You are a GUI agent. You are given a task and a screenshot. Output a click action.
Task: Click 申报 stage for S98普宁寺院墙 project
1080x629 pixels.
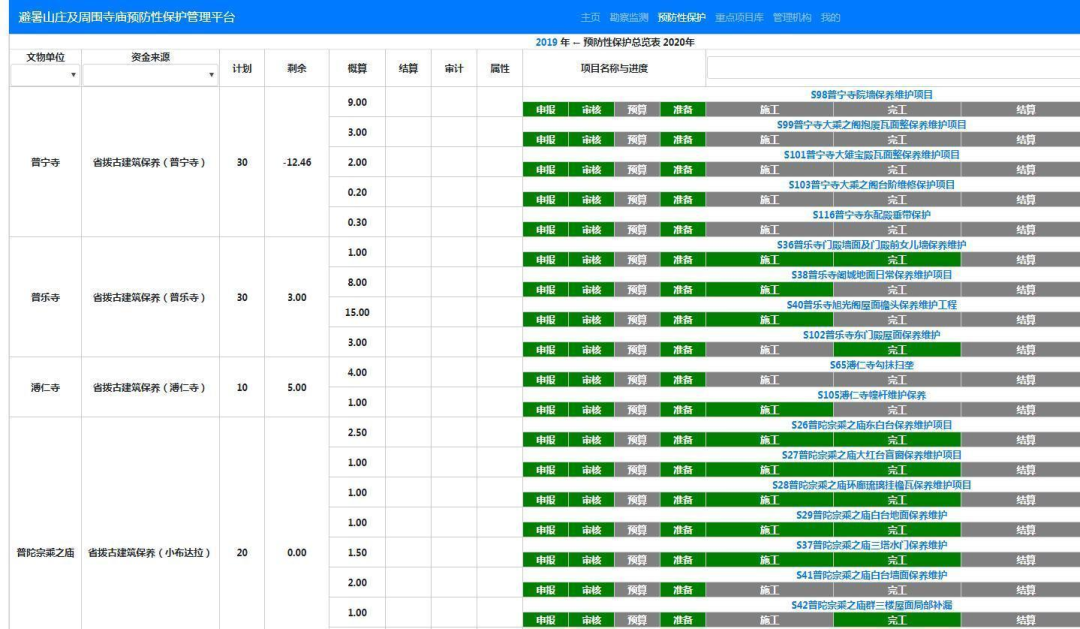click(x=545, y=110)
